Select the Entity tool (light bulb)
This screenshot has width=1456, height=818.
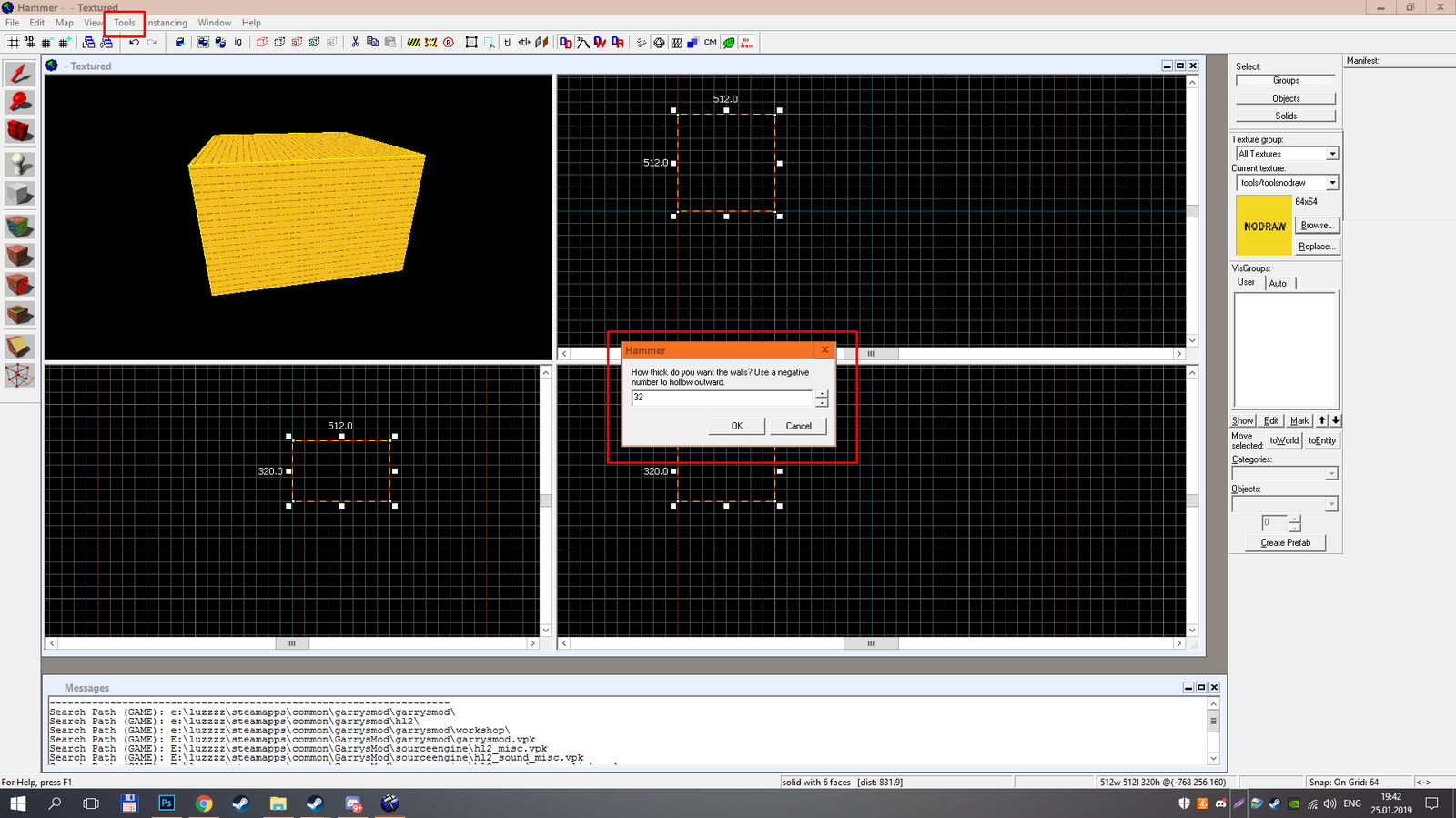click(20, 164)
